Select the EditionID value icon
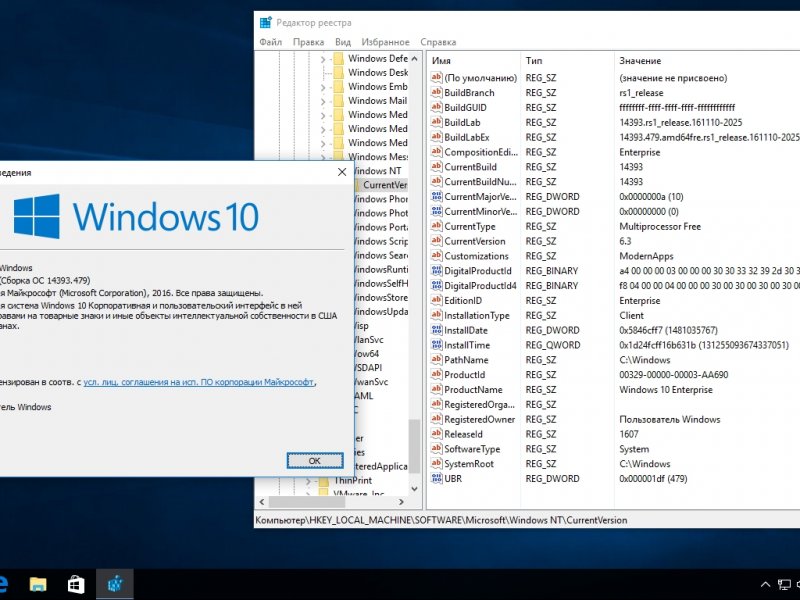Screen dimensions: 800x600 tap(436, 300)
